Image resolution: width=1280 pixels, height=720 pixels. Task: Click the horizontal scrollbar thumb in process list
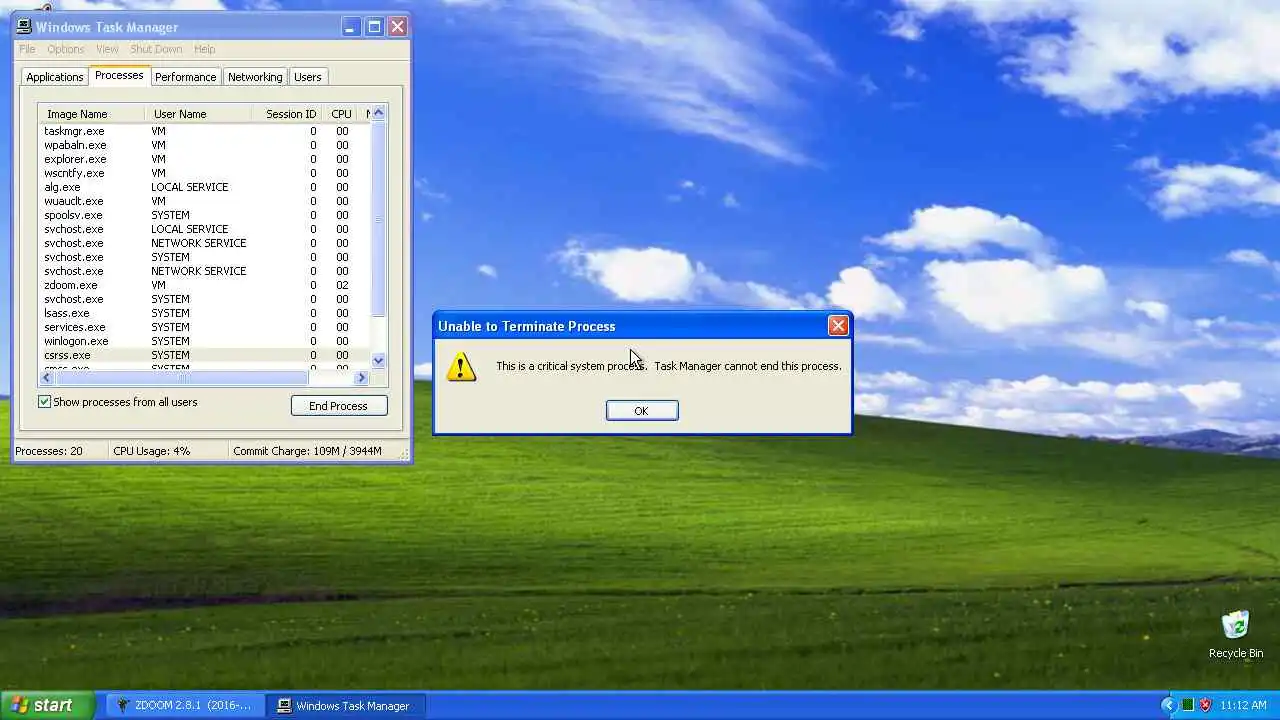[181, 377]
